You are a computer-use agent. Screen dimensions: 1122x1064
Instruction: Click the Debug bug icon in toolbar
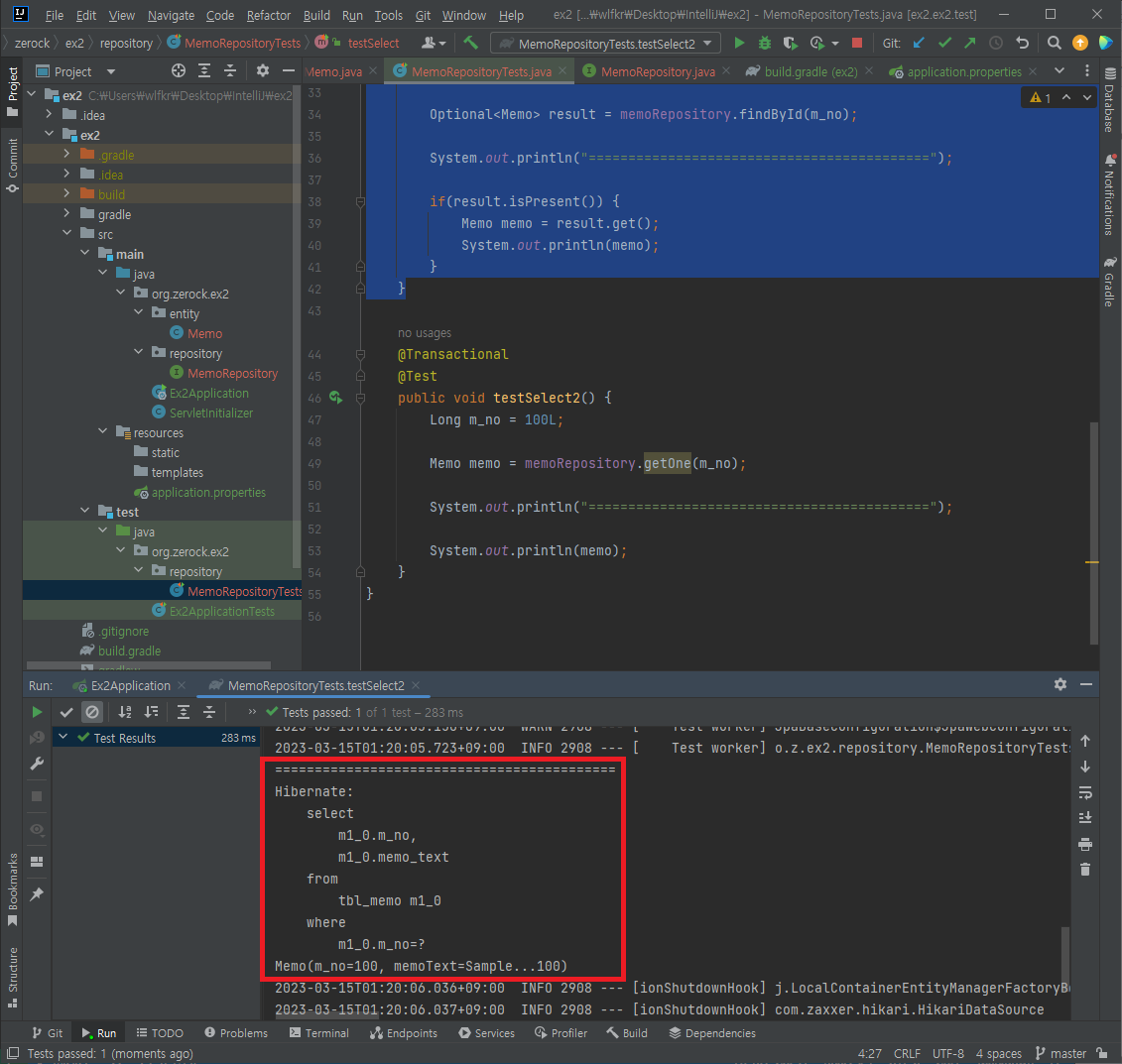point(764,43)
